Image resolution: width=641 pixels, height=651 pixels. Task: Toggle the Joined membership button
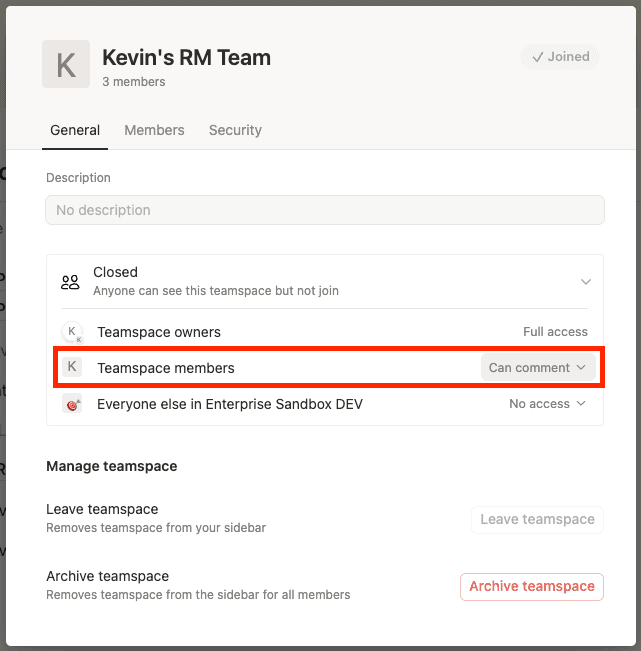coord(560,57)
